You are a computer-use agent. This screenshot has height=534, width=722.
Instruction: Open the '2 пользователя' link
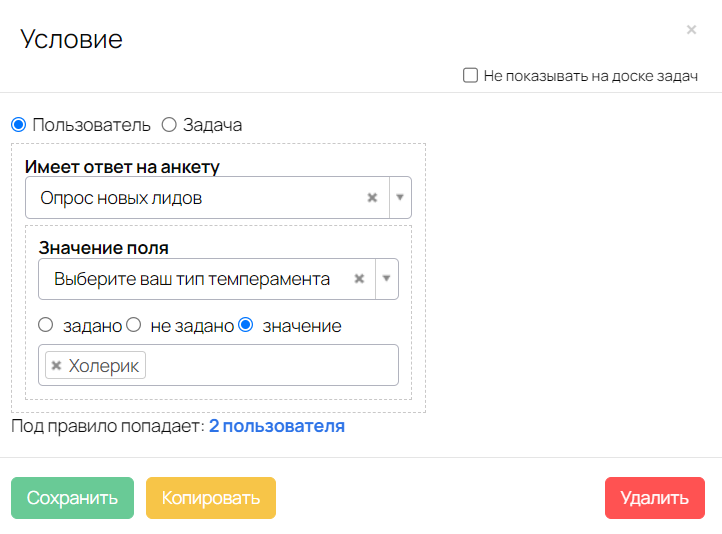pos(277,426)
